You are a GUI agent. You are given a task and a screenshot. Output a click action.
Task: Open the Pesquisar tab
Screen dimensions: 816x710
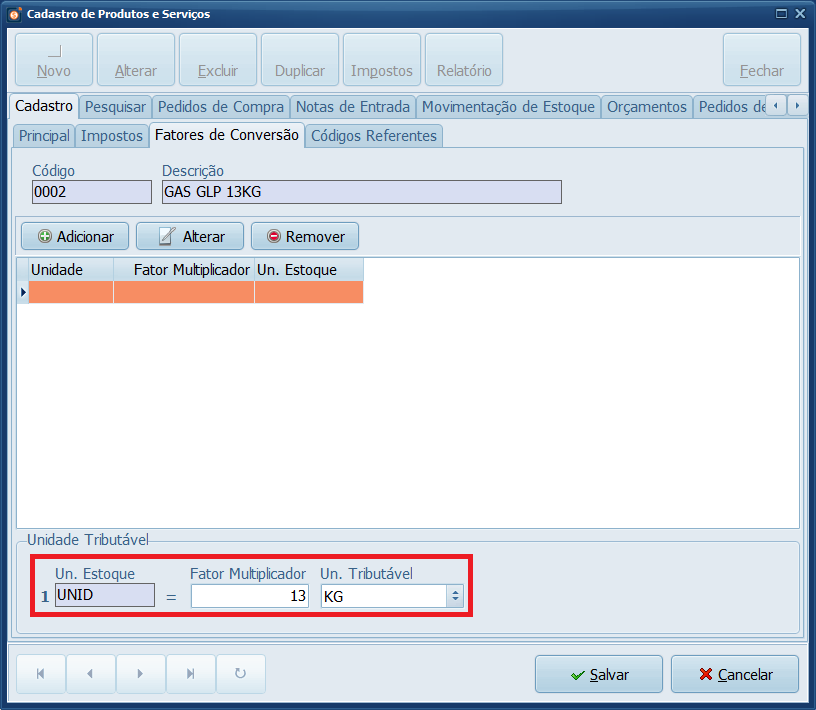pos(115,106)
